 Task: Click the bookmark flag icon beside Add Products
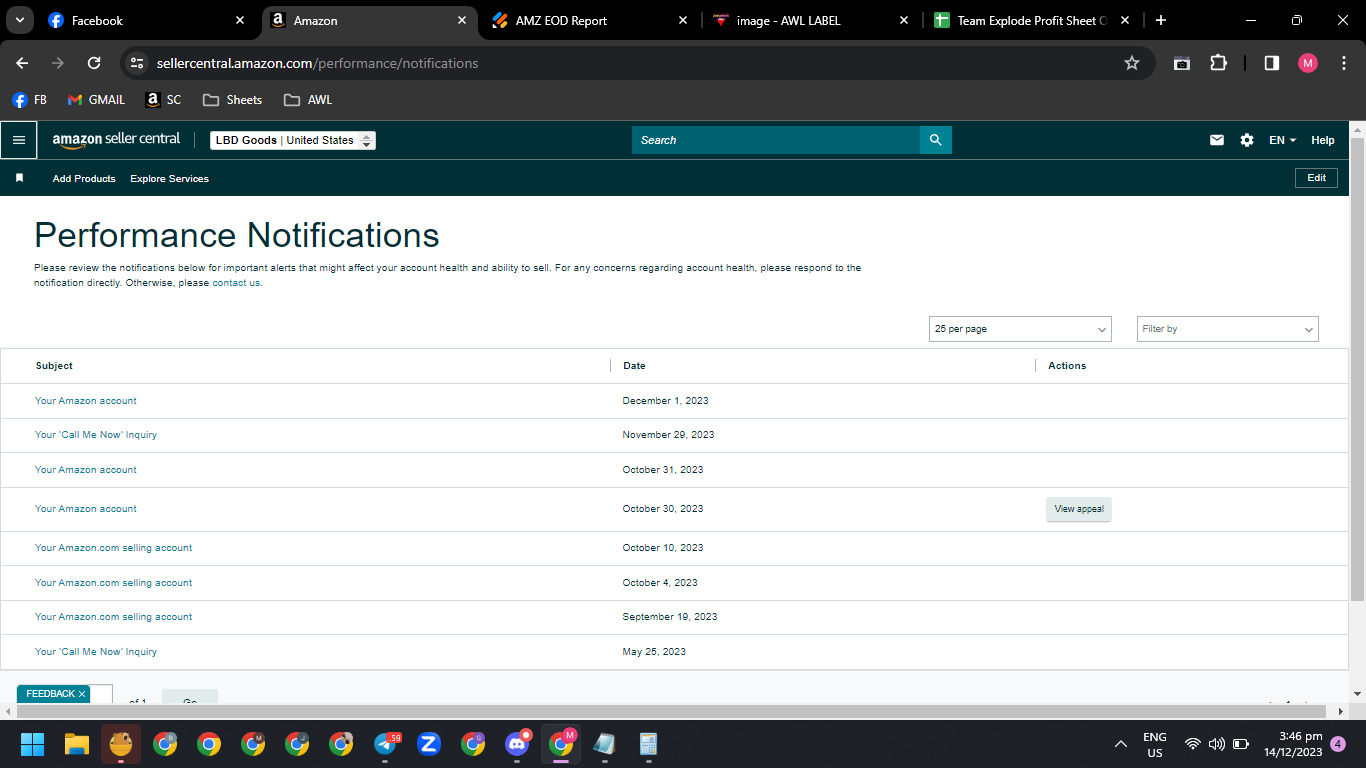pos(19,178)
